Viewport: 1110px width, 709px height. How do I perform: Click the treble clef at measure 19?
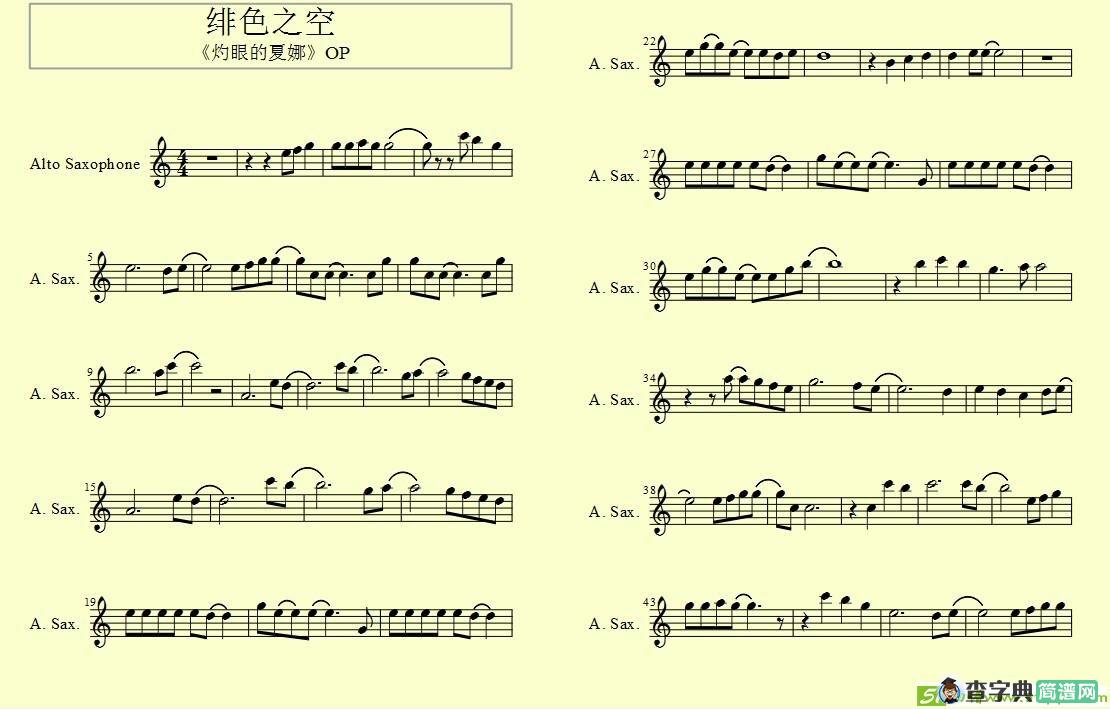click(x=101, y=622)
